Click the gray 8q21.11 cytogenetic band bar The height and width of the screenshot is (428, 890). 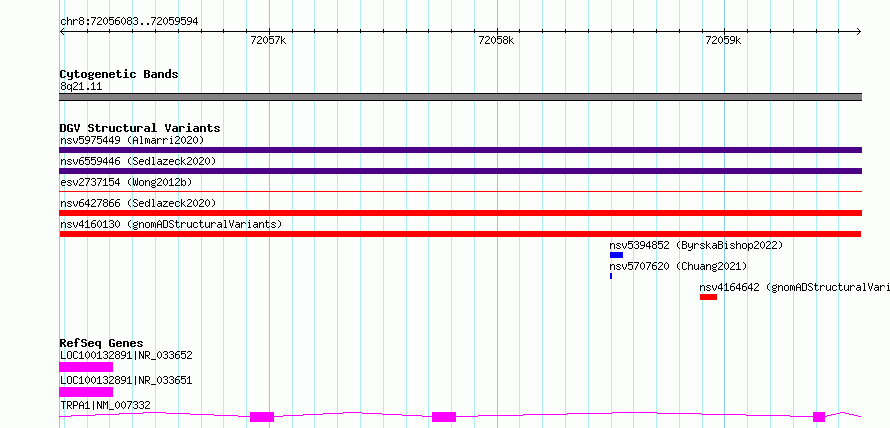[x=460, y=97]
